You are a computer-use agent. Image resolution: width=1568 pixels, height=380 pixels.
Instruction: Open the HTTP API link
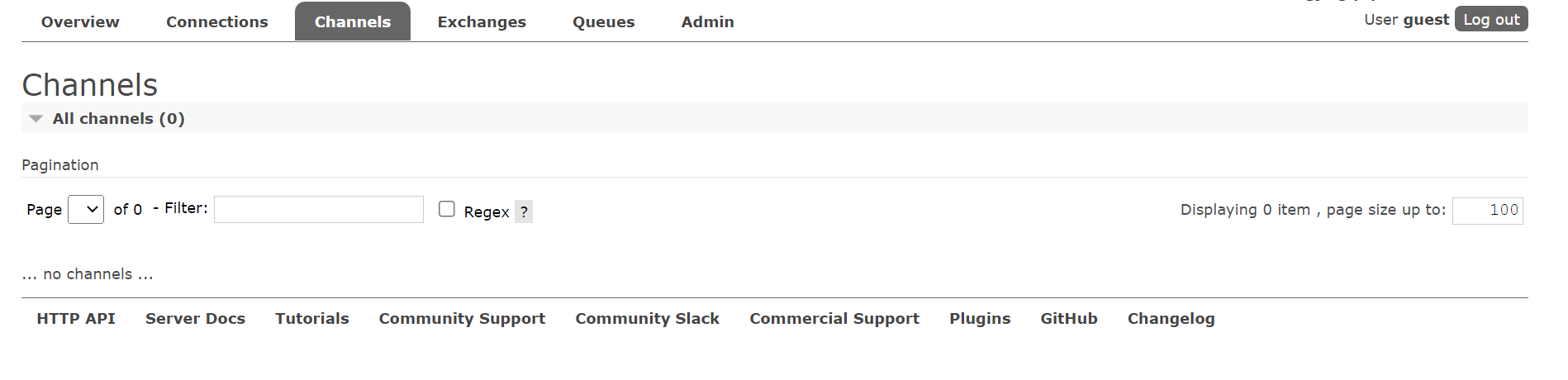pos(76,319)
